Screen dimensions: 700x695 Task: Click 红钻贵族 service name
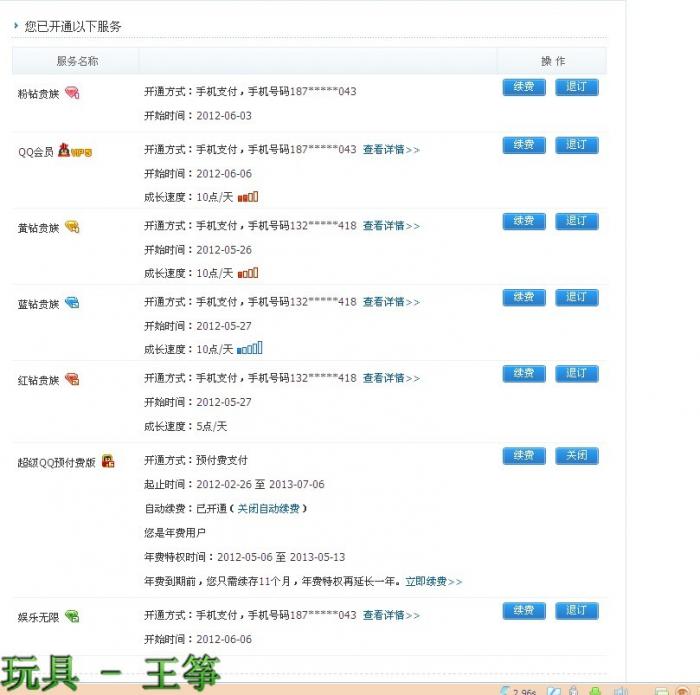click(x=38, y=380)
